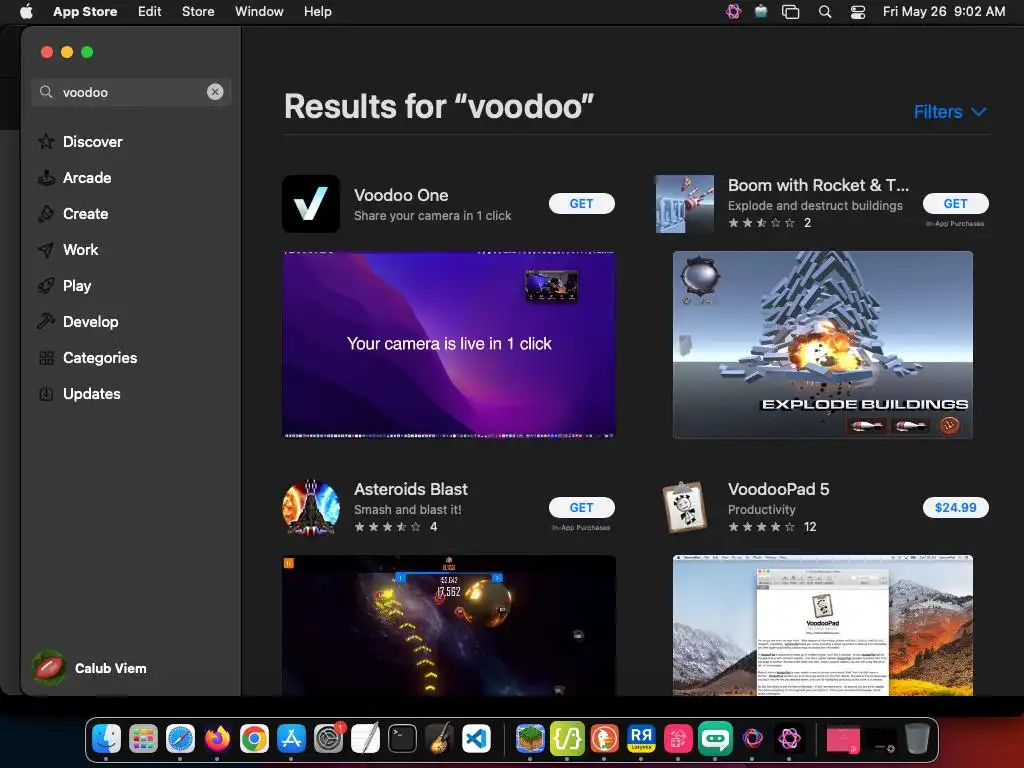This screenshot has width=1024, height=768.
Task: Open the Window menu
Action: (259, 11)
